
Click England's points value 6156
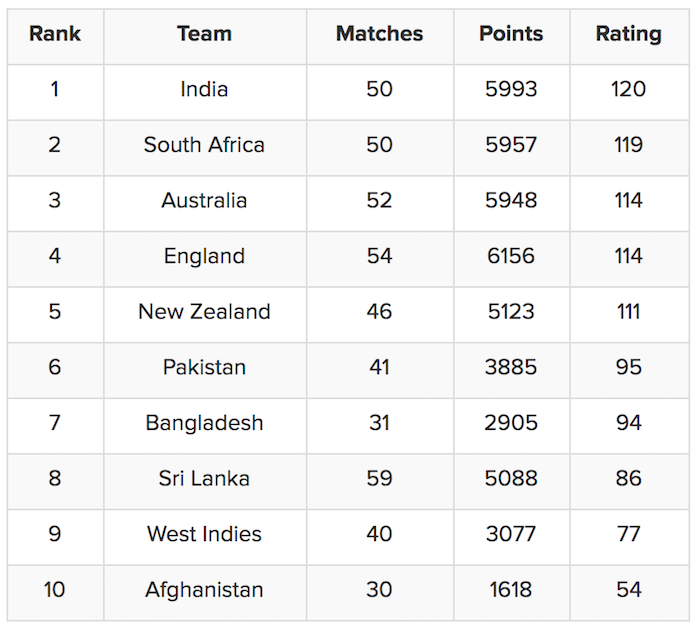[x=511, y=256]
